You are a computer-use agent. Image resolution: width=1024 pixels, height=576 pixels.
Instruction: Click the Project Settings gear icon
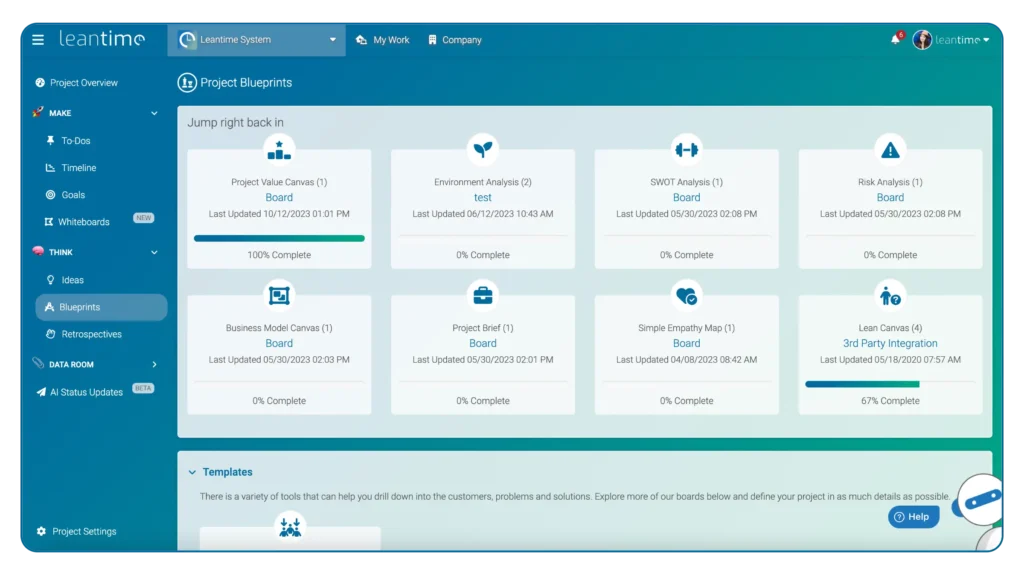pyautogui.click(x=41, y=531)
